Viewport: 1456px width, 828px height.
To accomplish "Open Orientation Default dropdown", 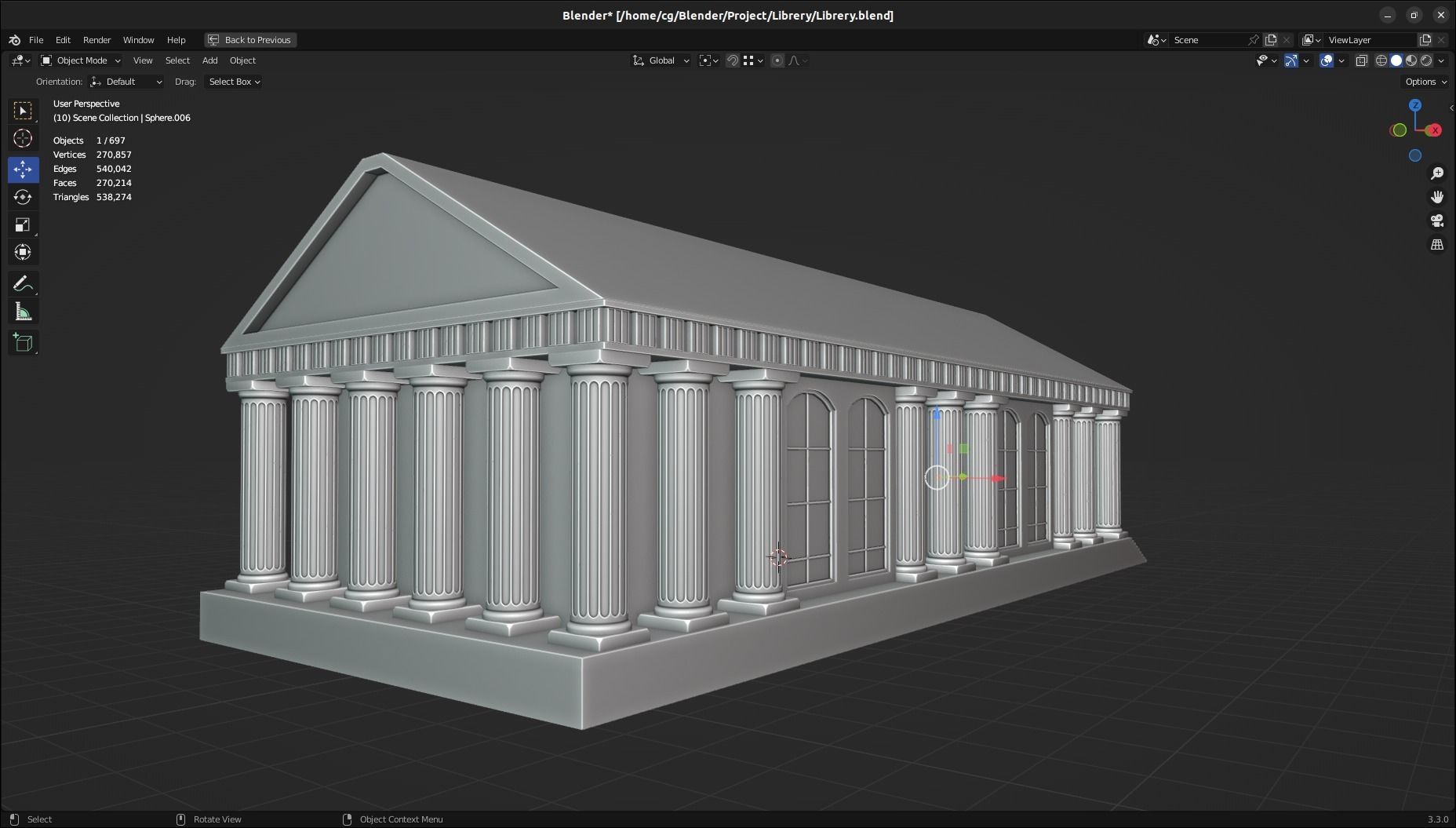I will [126, 82].
